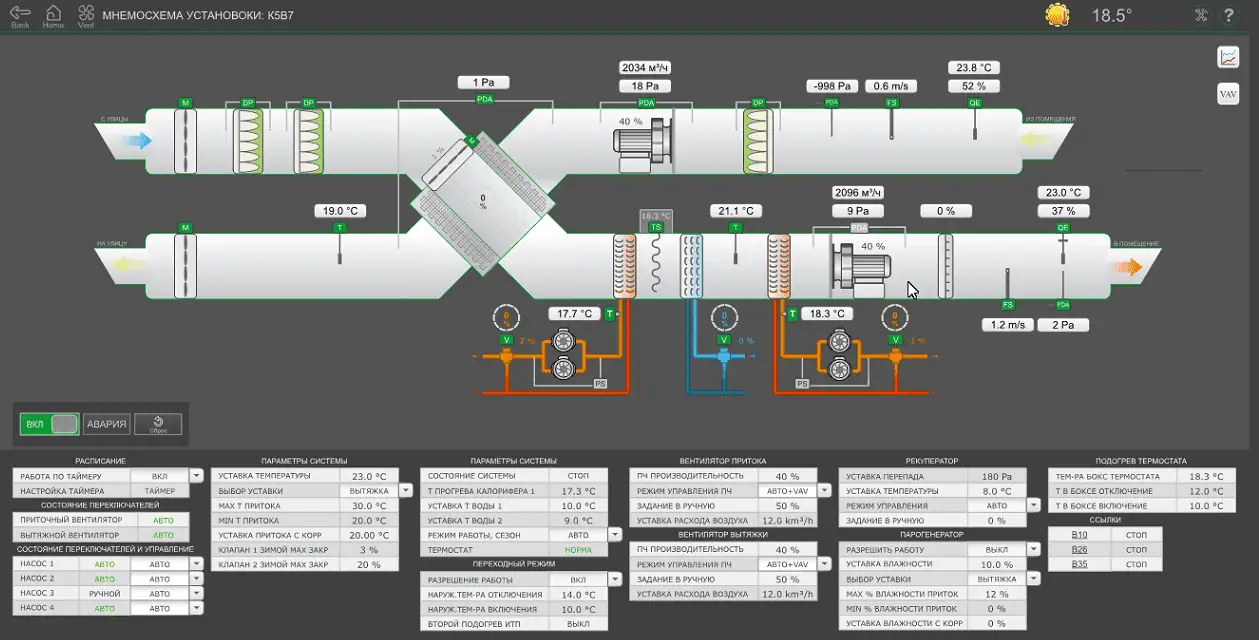Open the tools icon near top right

click(x=1199, y=15)
